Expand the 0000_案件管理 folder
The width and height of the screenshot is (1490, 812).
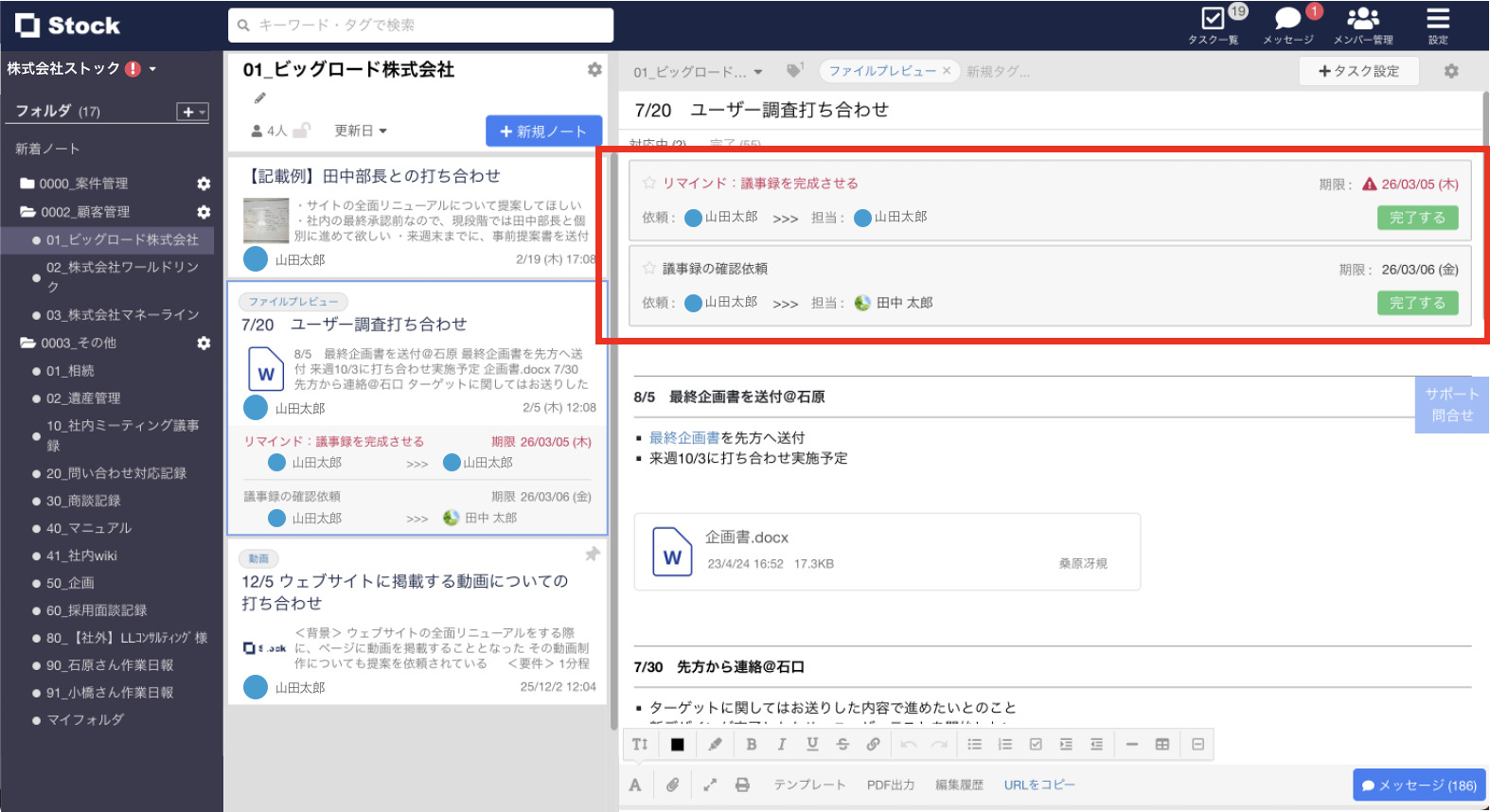27,184
